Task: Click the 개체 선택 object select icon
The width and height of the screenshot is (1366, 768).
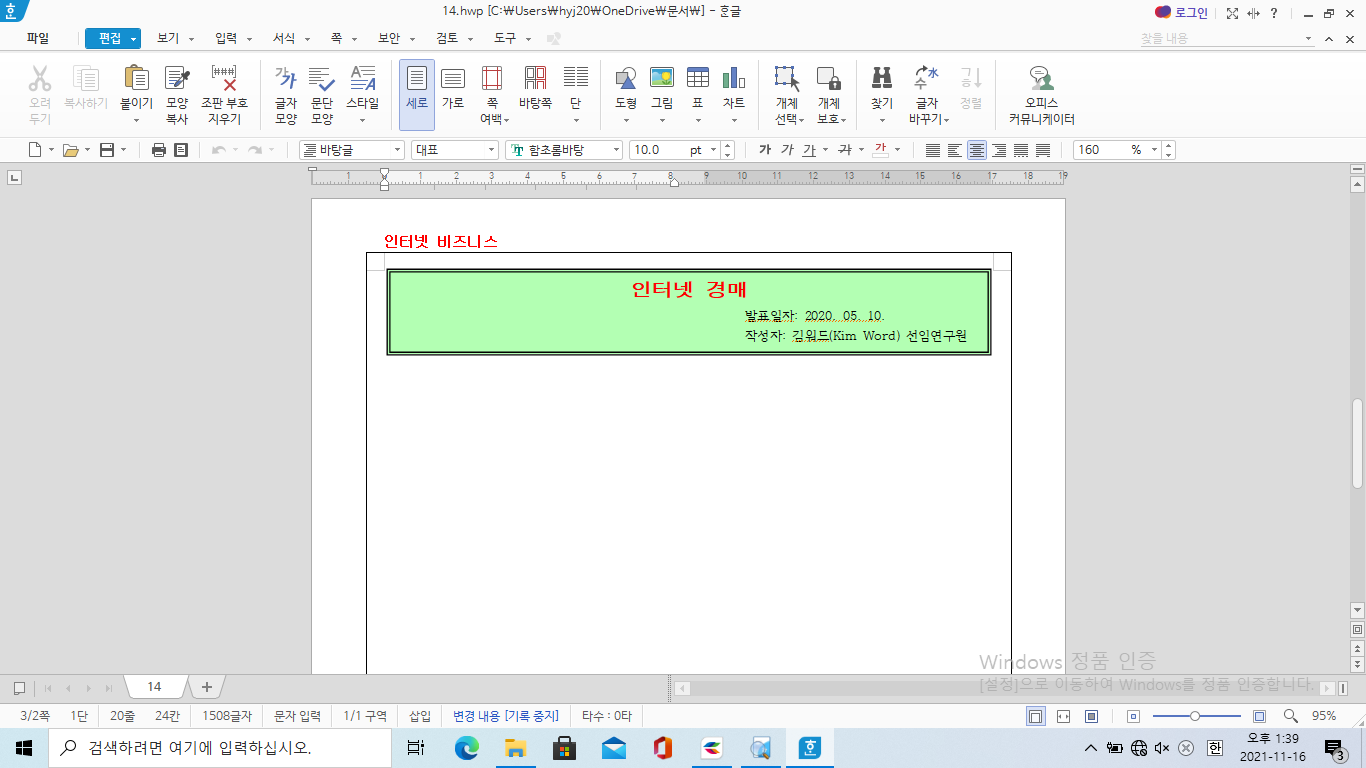Action: 786,79
